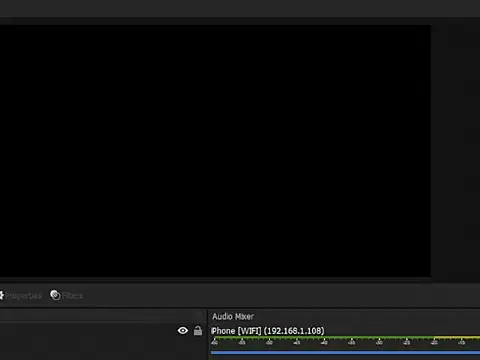Click the black preview canvas
Image resolution: width=480 pixels, height=360 pixels.
coord(215,151)
